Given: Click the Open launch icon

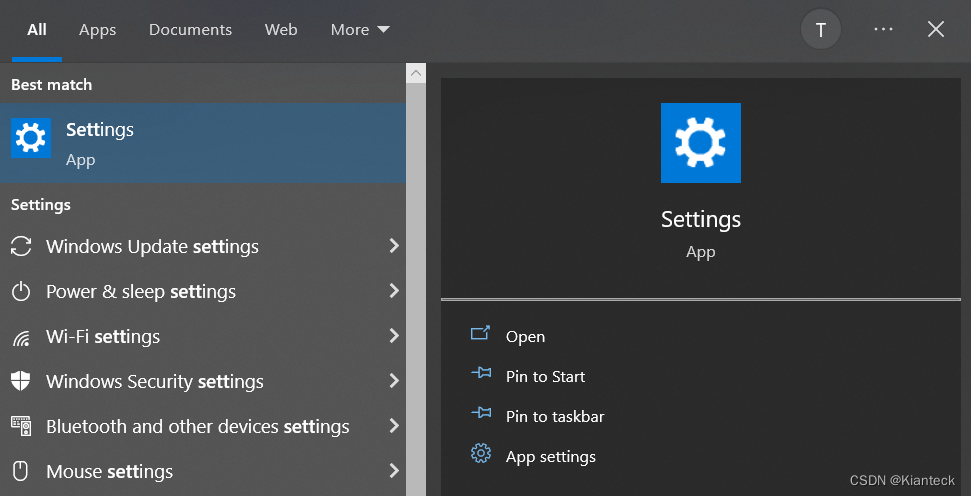Looking at the screenshot, I should [x=481, y=334].
